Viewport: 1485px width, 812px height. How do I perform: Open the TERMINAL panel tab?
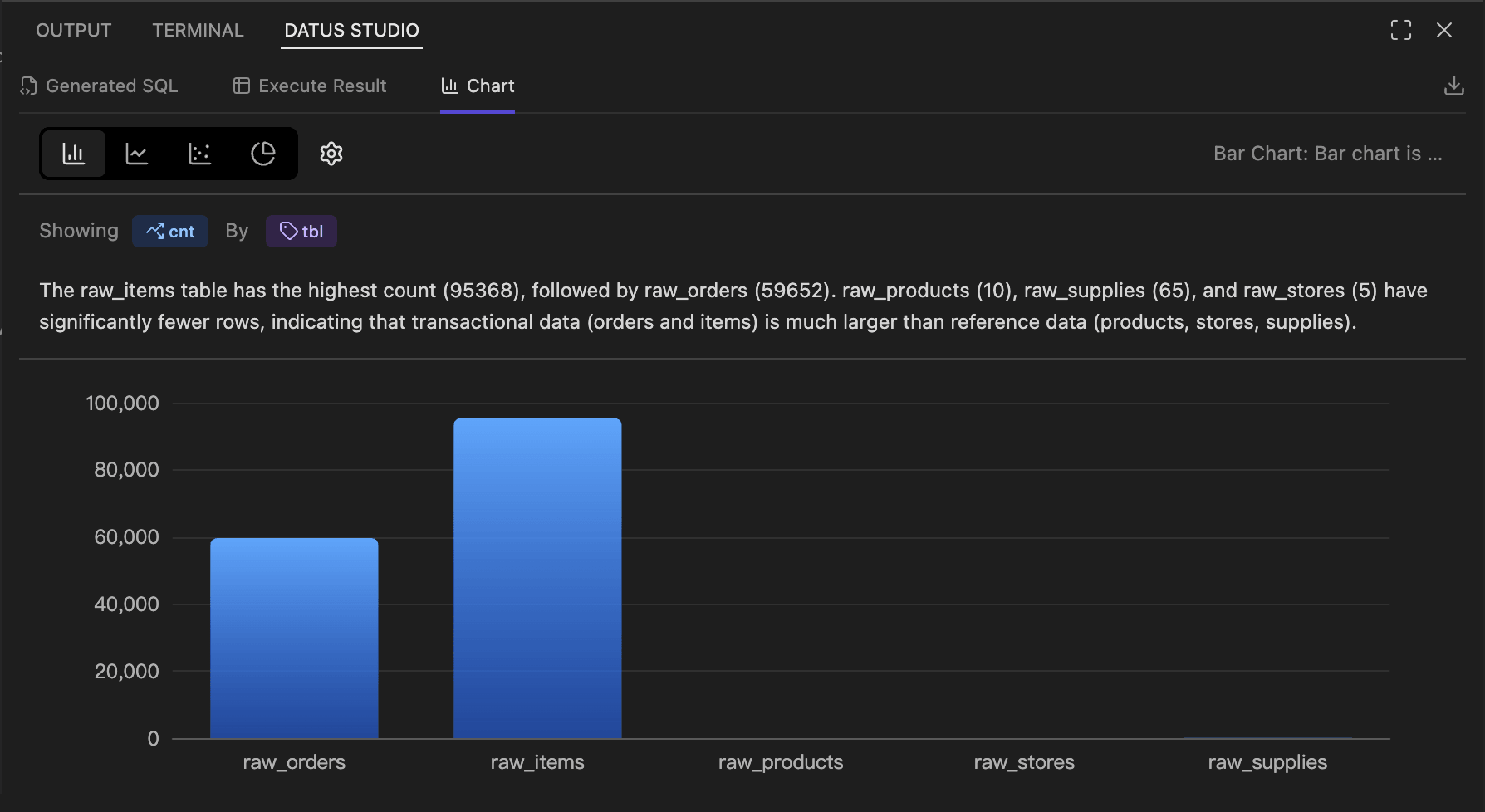pos(198,30)
